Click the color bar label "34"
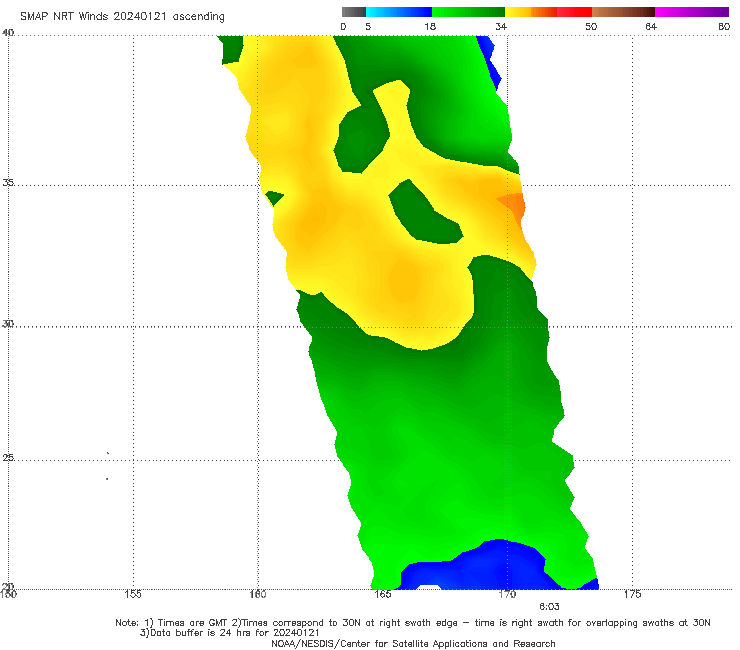 [501, 27]
